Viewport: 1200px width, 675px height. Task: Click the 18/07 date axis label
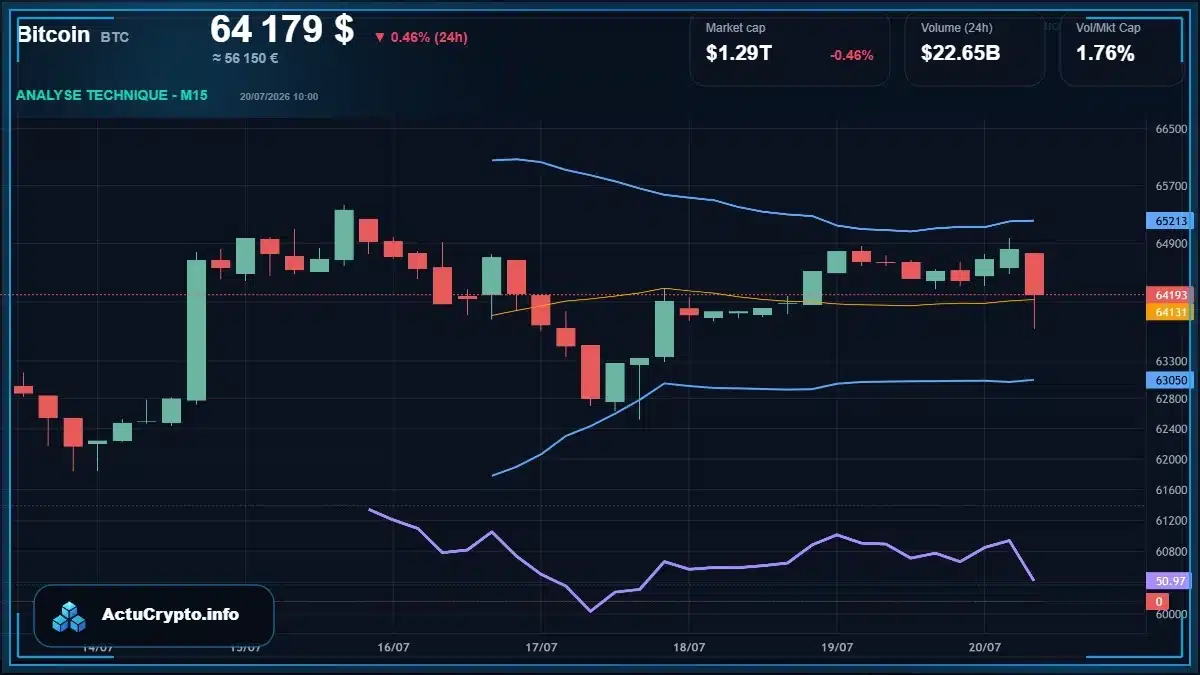(x=689, y=648)
